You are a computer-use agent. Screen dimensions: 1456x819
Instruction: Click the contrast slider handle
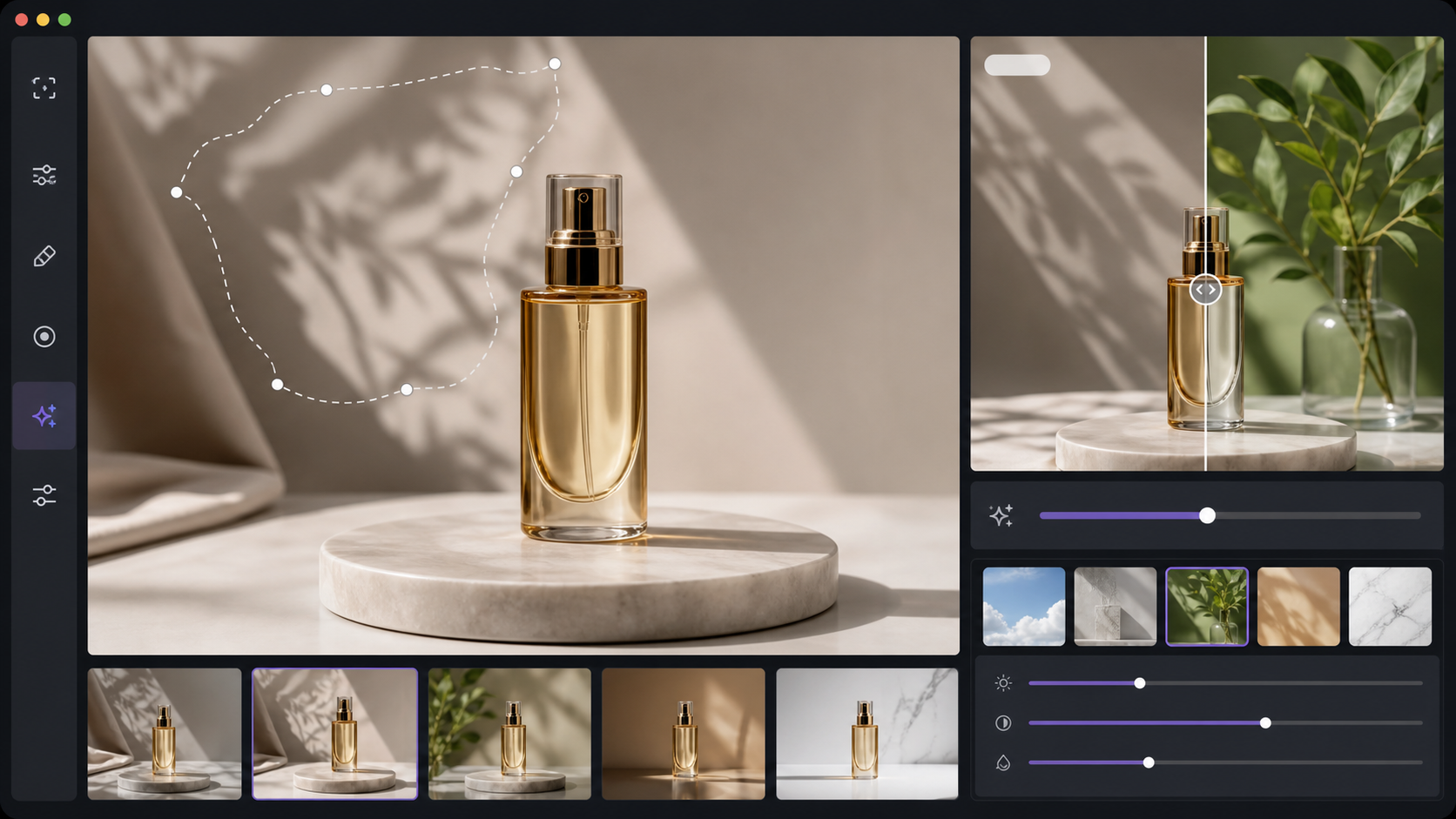[1265, 722]
